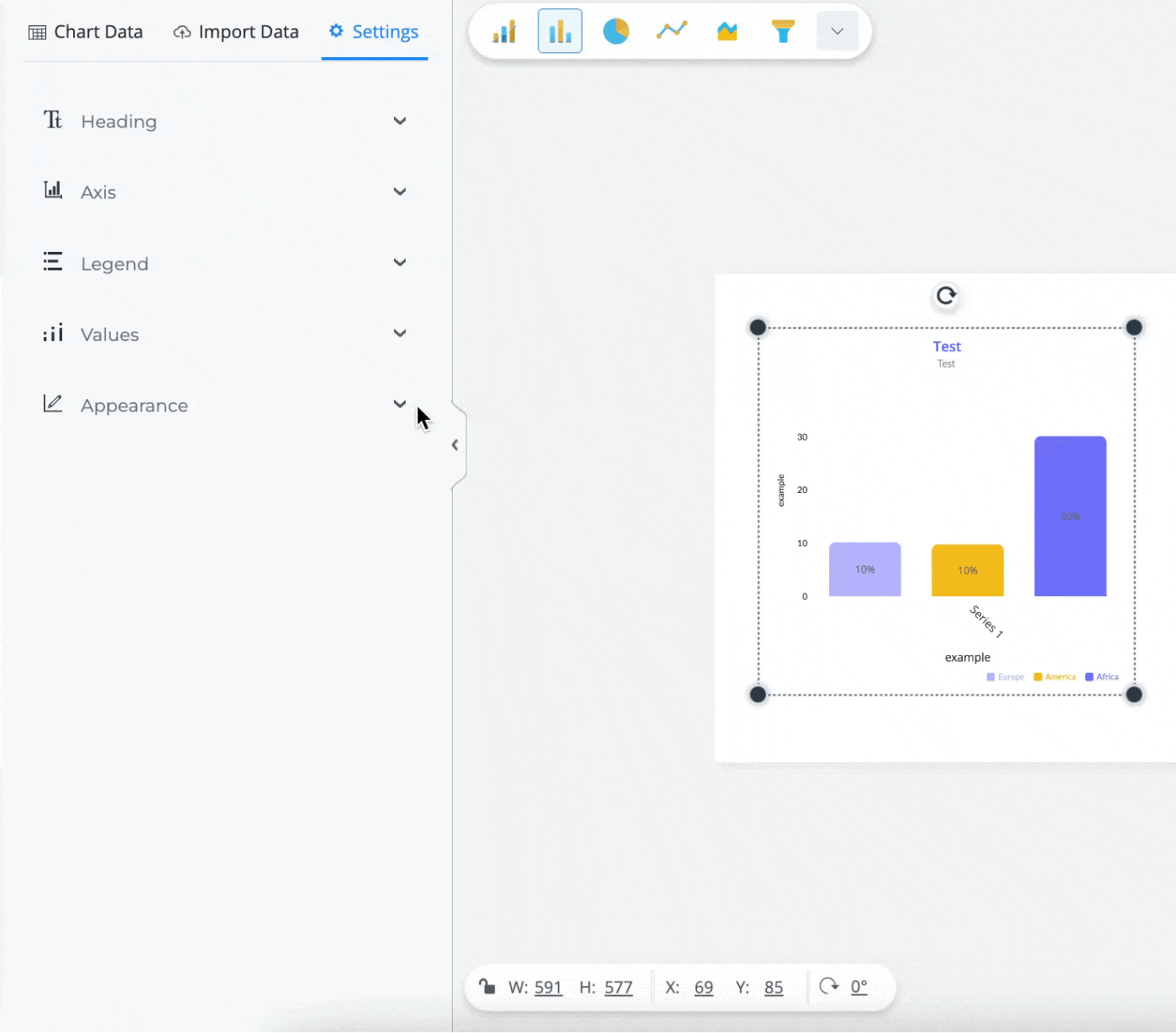Screen dimensions: 1176x1033
Task: Click the Settings tab
Action: pyautogui.click(x=374, y=31)
